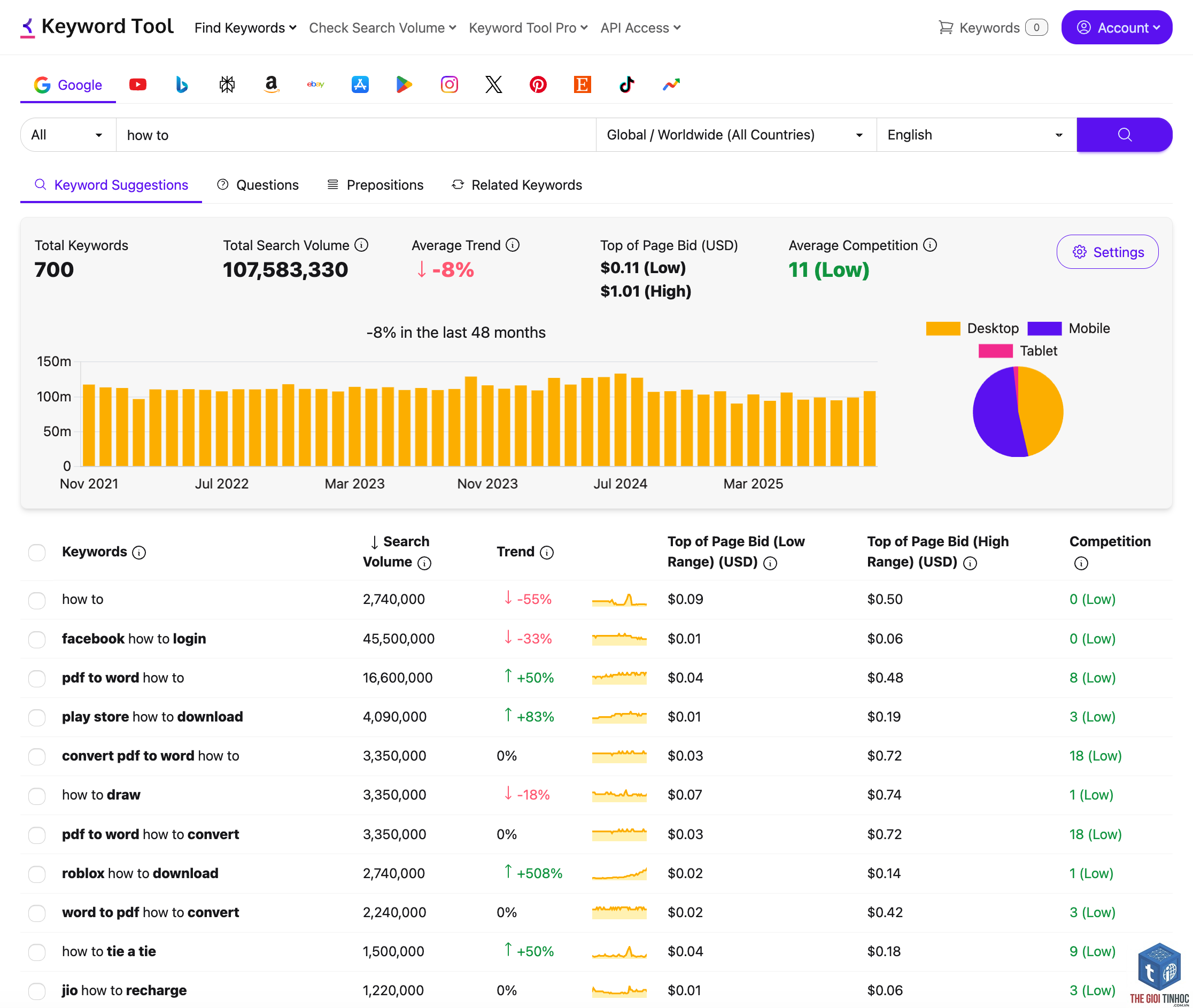Switch to YouTube keyword search

pyautogui.click(x=138, y=84)
